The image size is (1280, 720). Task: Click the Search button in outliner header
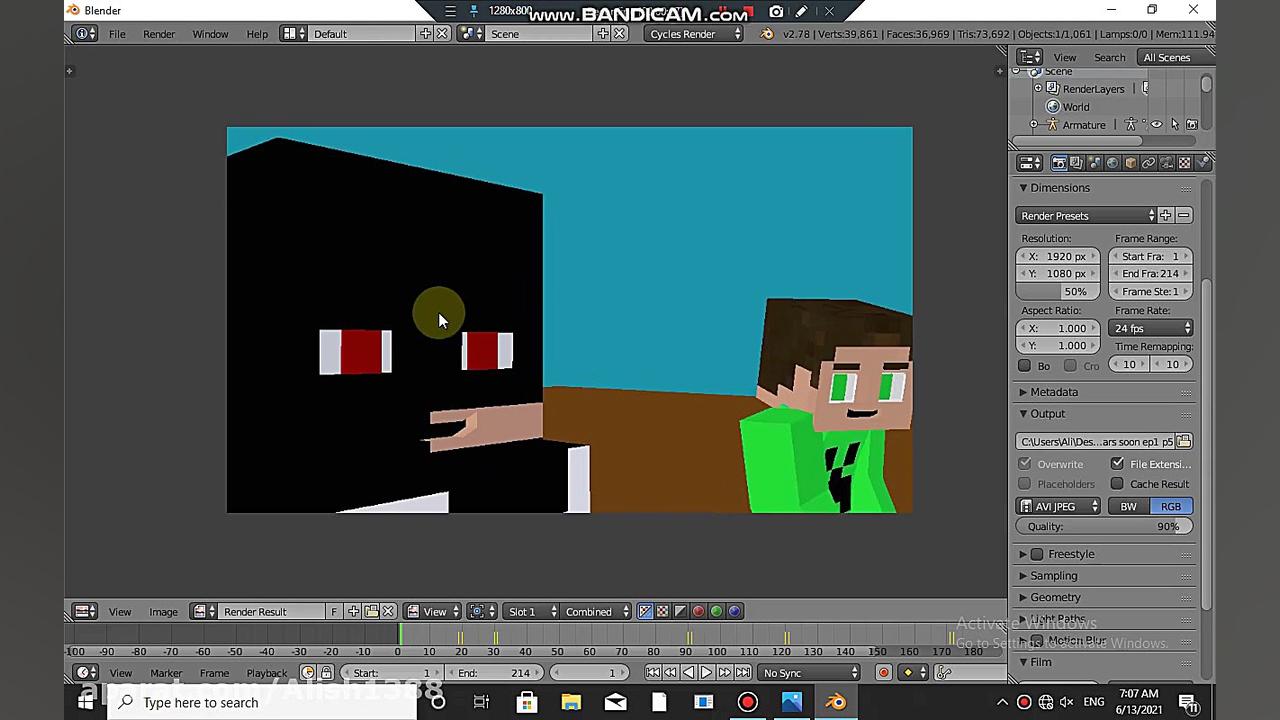click(1109, 58)
